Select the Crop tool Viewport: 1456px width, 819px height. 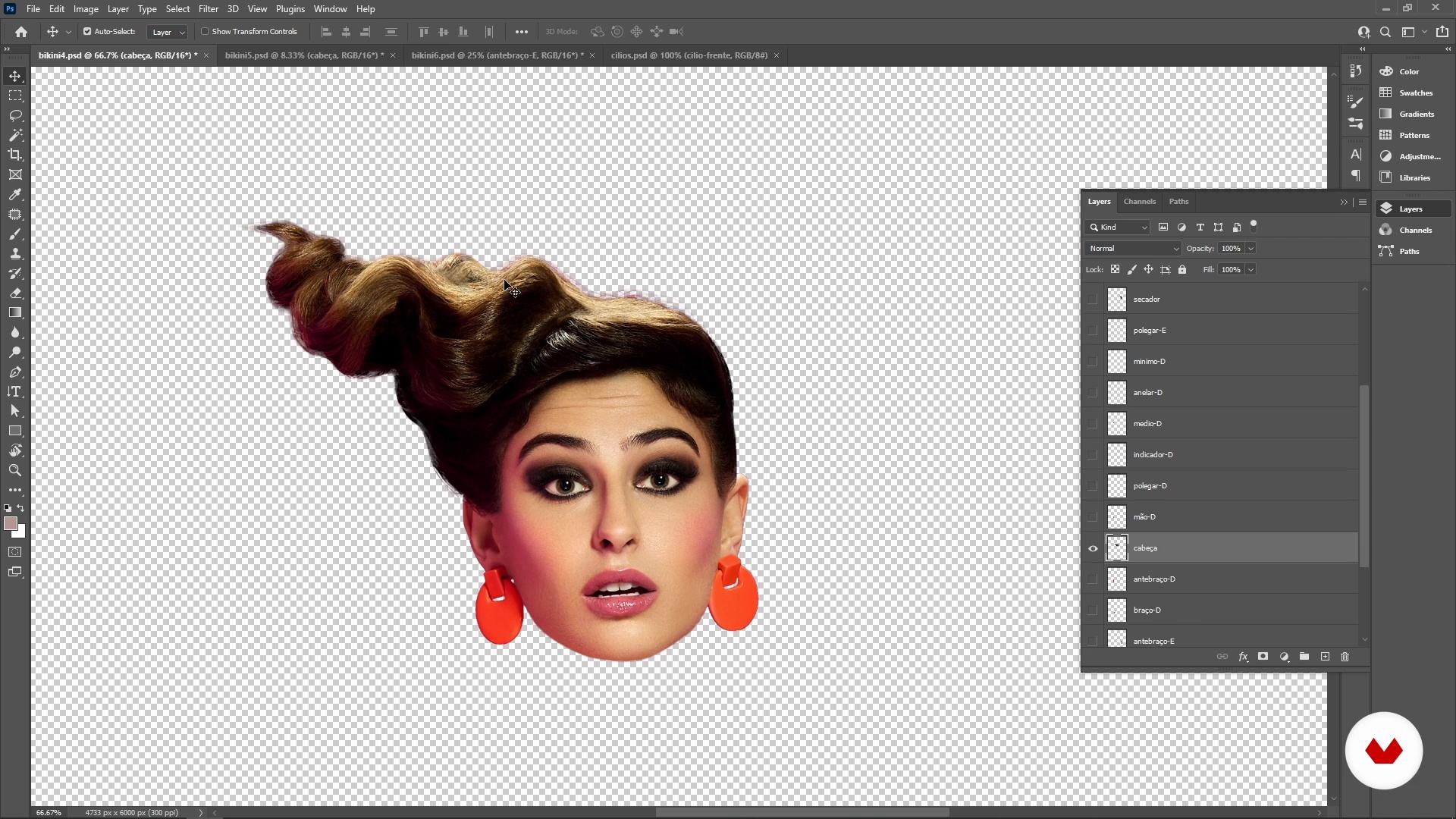tap(15, 155)
